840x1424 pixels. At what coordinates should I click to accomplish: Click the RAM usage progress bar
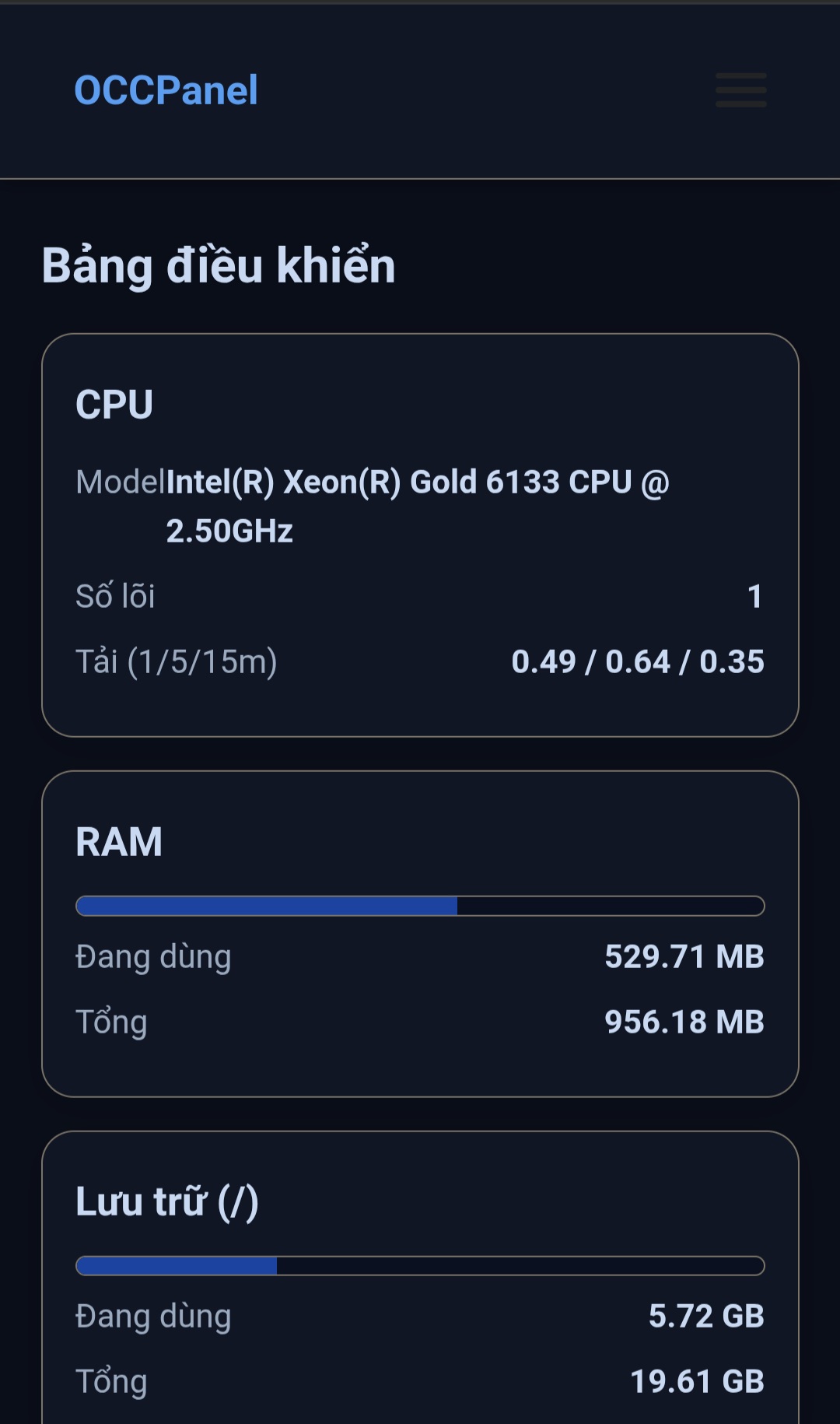tap(420, 906)
